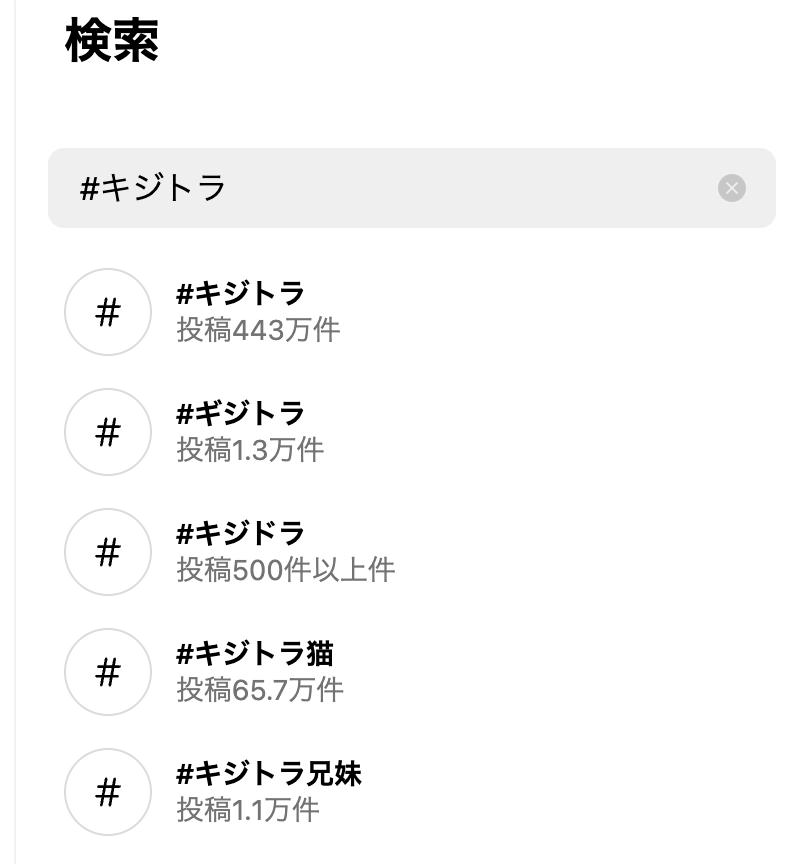The height and width of the screenshot is (864, 790).
Task: Click the hash icon beside #キジトラ with 443万 posts
Action: point(107,312)
